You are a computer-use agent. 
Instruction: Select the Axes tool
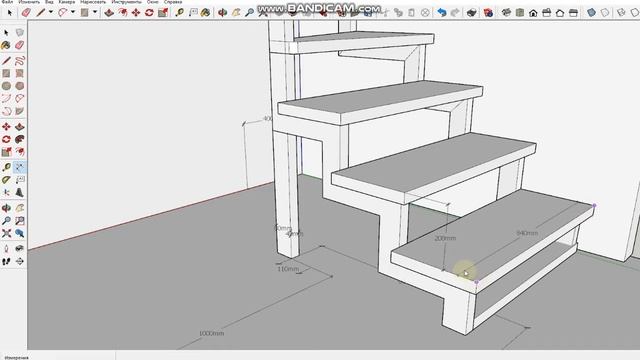(6, 192)
